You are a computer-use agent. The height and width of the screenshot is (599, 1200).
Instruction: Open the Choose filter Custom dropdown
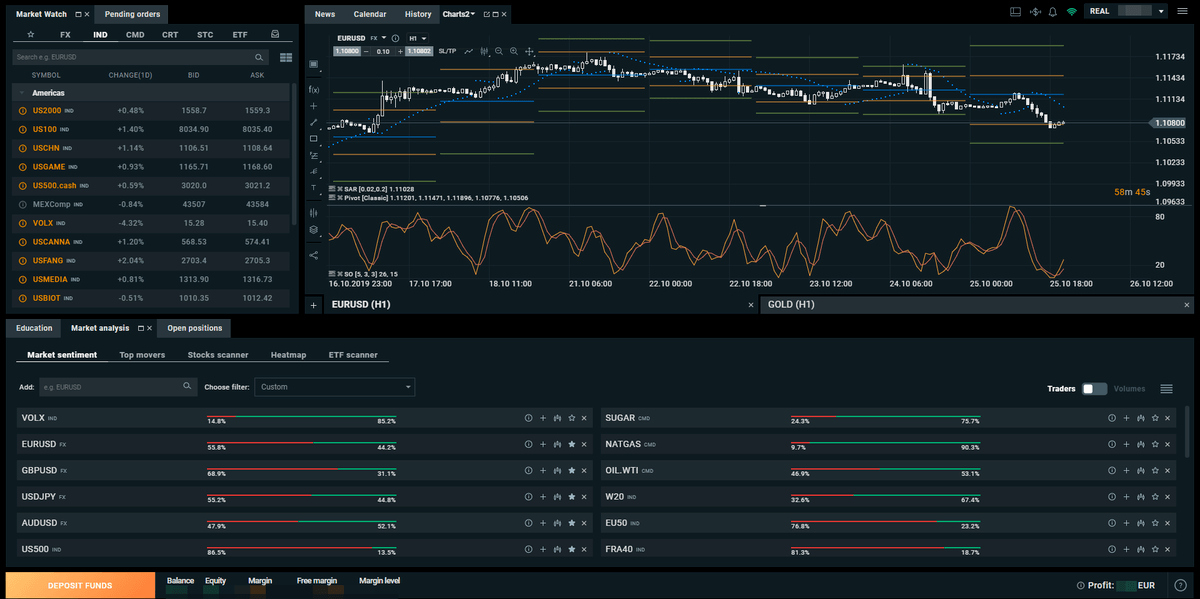coord(335,387)
